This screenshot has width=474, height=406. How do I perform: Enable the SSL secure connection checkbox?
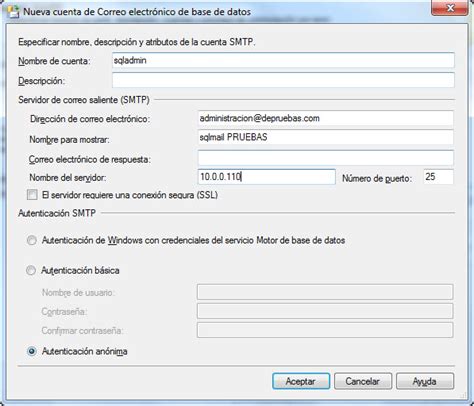click(x=32, y=195)
